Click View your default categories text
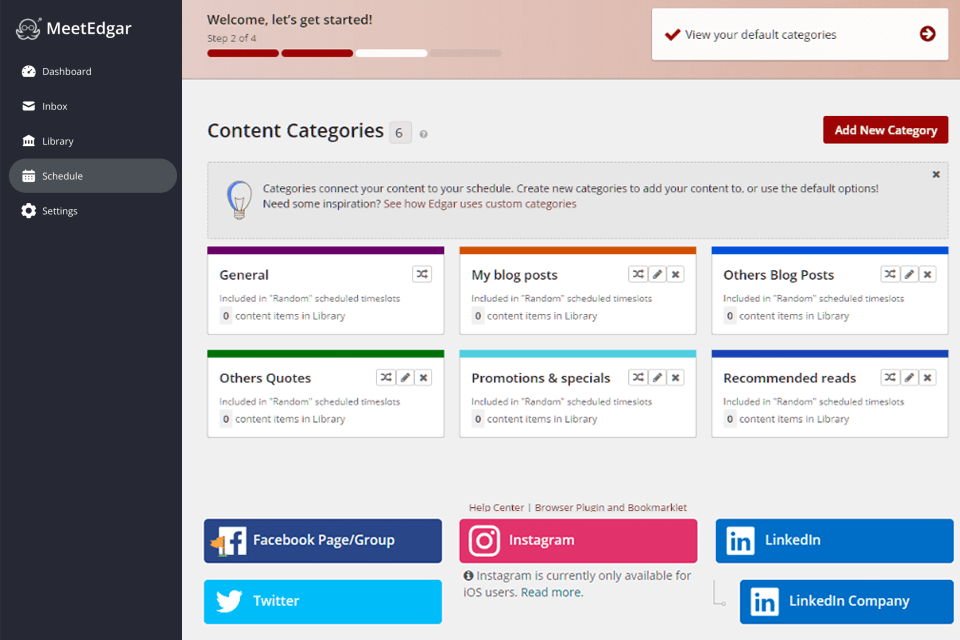The height and width of the screenshot is (640, 960). pos(760,35)
